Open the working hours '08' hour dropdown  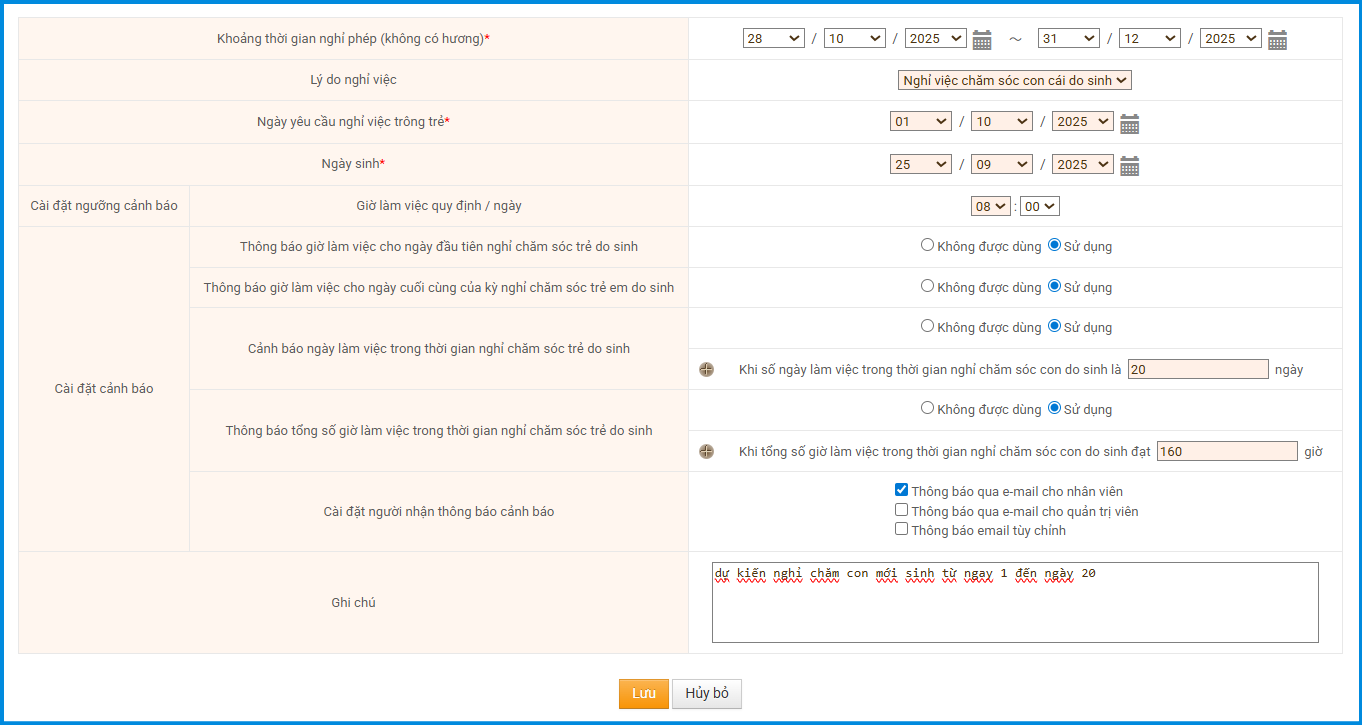(990, 206)
